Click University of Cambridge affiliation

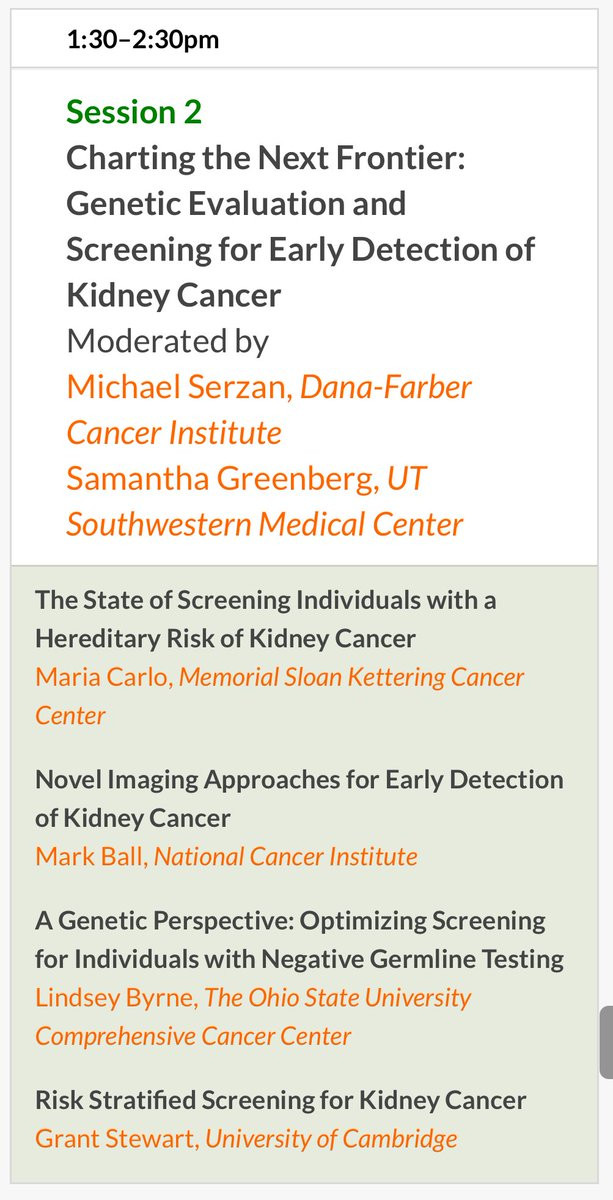tap(332, 1138)
